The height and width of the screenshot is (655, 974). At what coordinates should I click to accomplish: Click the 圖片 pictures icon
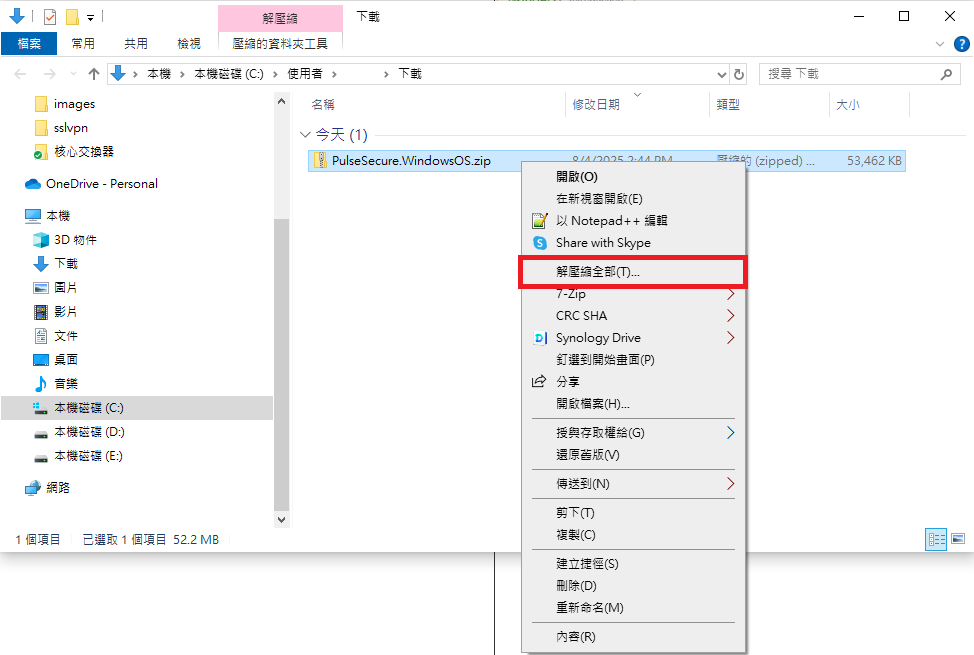click(41, 288)
